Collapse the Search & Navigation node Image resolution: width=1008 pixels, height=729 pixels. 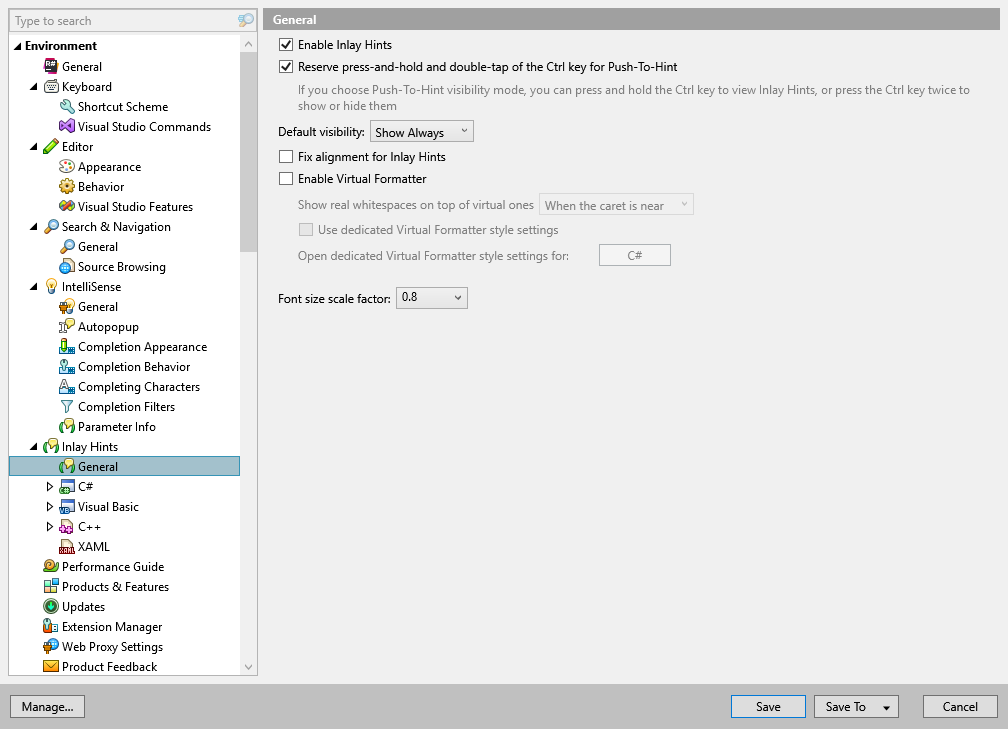(34, 227)
